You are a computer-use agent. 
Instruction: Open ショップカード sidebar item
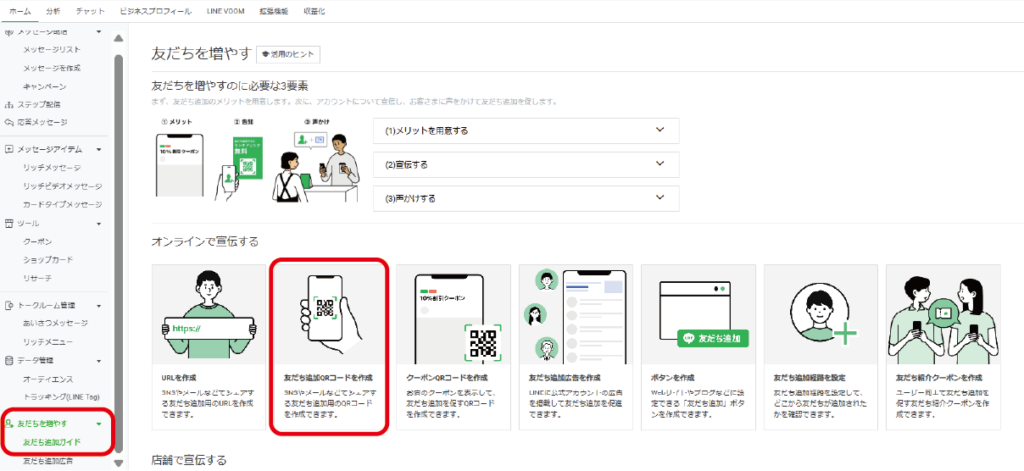coord(48,260)
